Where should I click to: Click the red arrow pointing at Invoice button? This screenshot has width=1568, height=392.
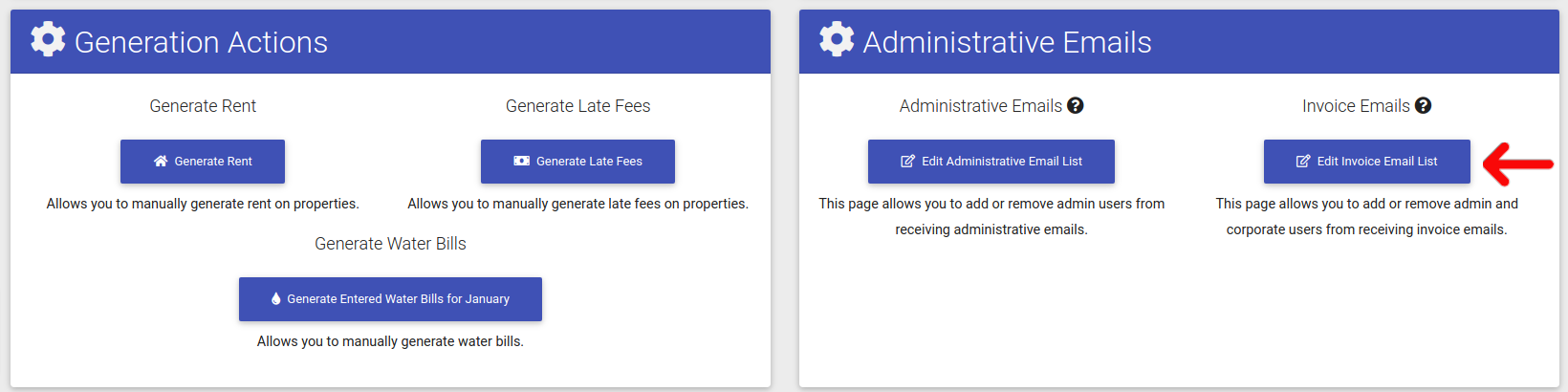[1518, 164]
